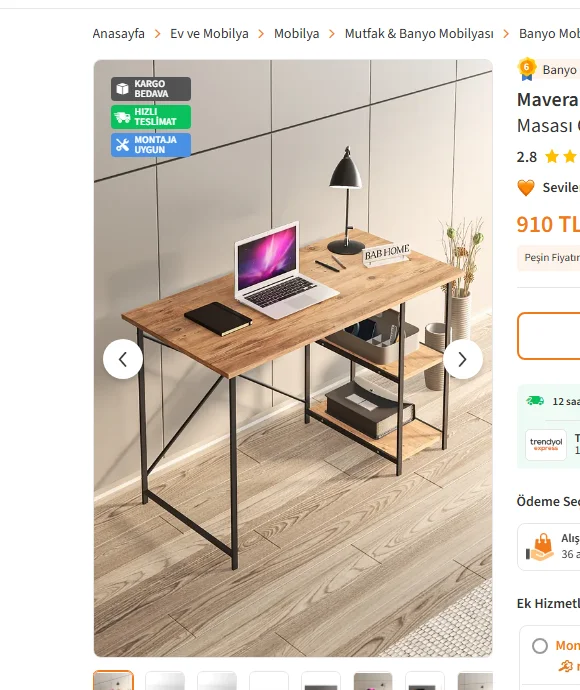Click the shopping bag installment icon
This screenshot has width=580, height=690.
(540, 547)
